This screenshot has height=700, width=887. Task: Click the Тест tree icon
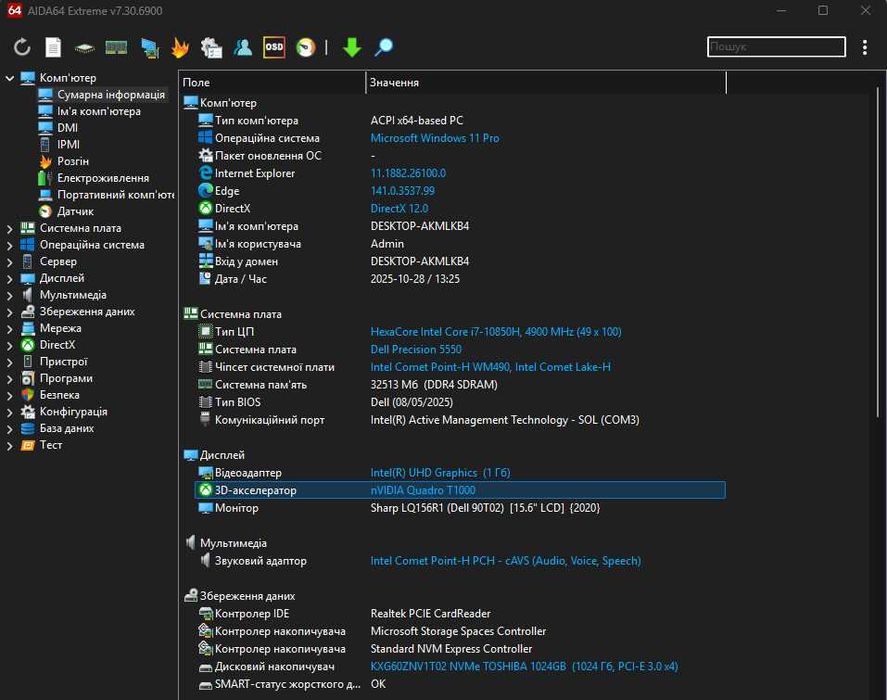tap(28, 445)
